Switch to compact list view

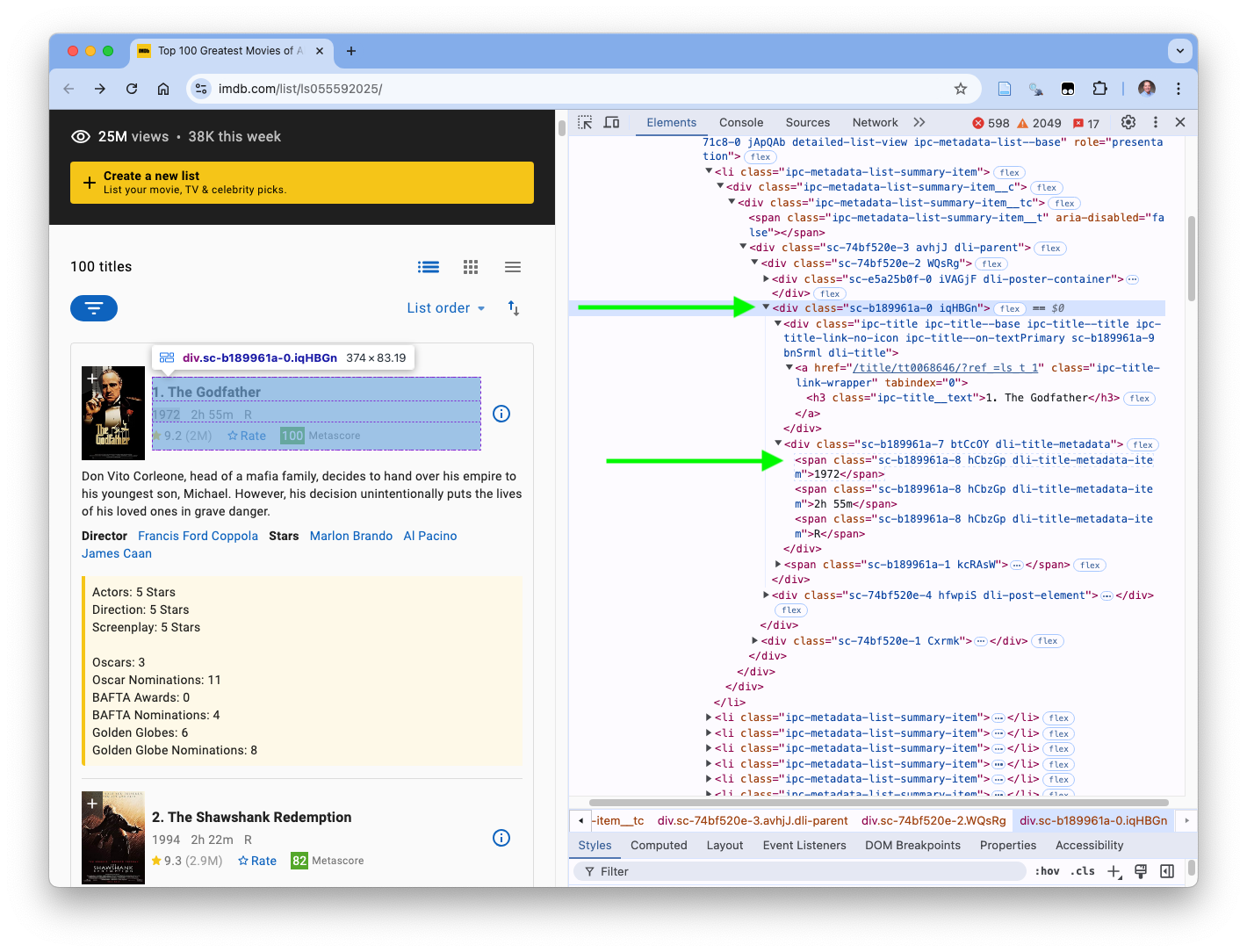[x=513, y=267]
